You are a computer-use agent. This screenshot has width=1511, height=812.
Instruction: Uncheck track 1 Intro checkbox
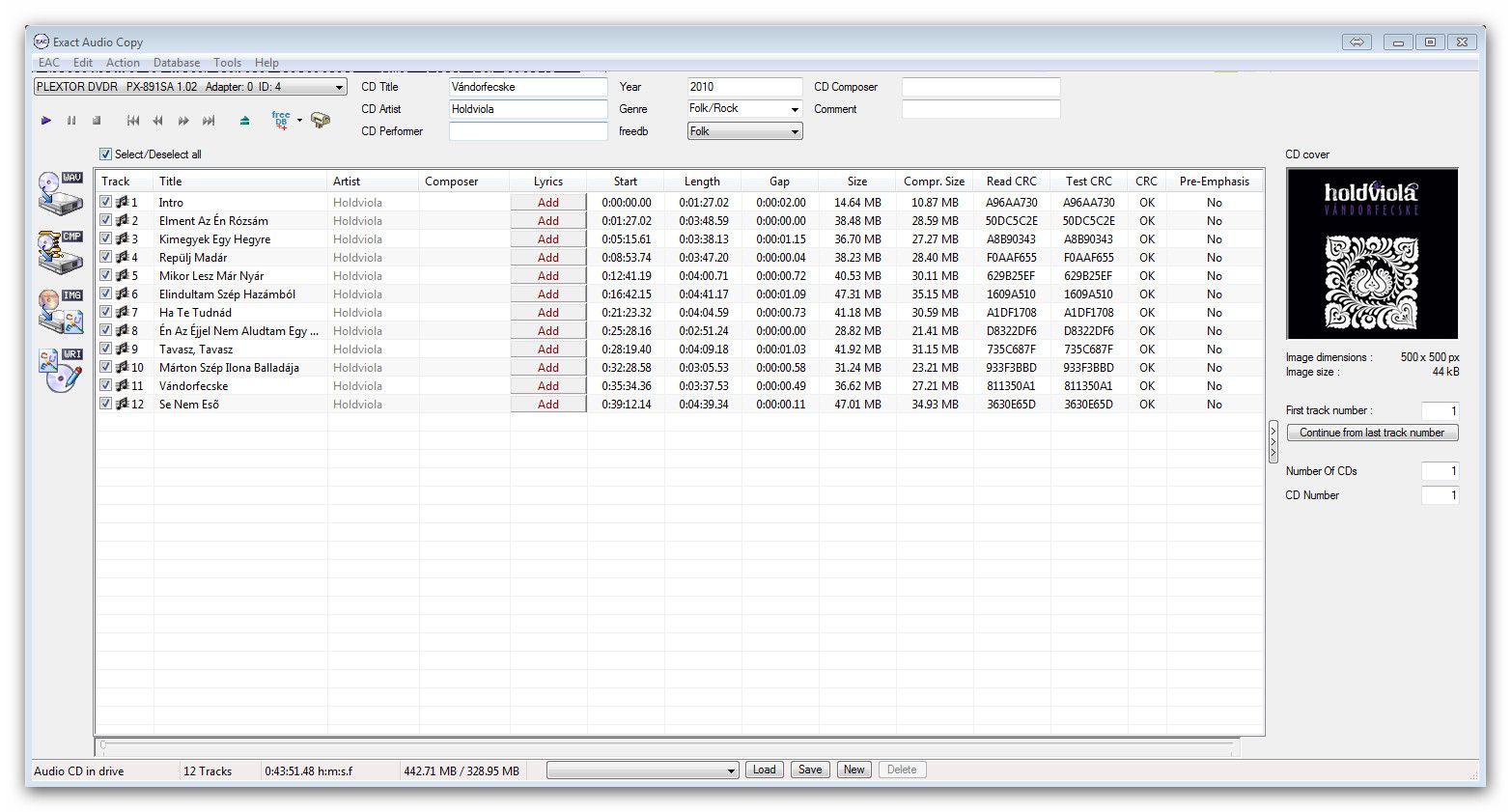click(x=106, y=203)
